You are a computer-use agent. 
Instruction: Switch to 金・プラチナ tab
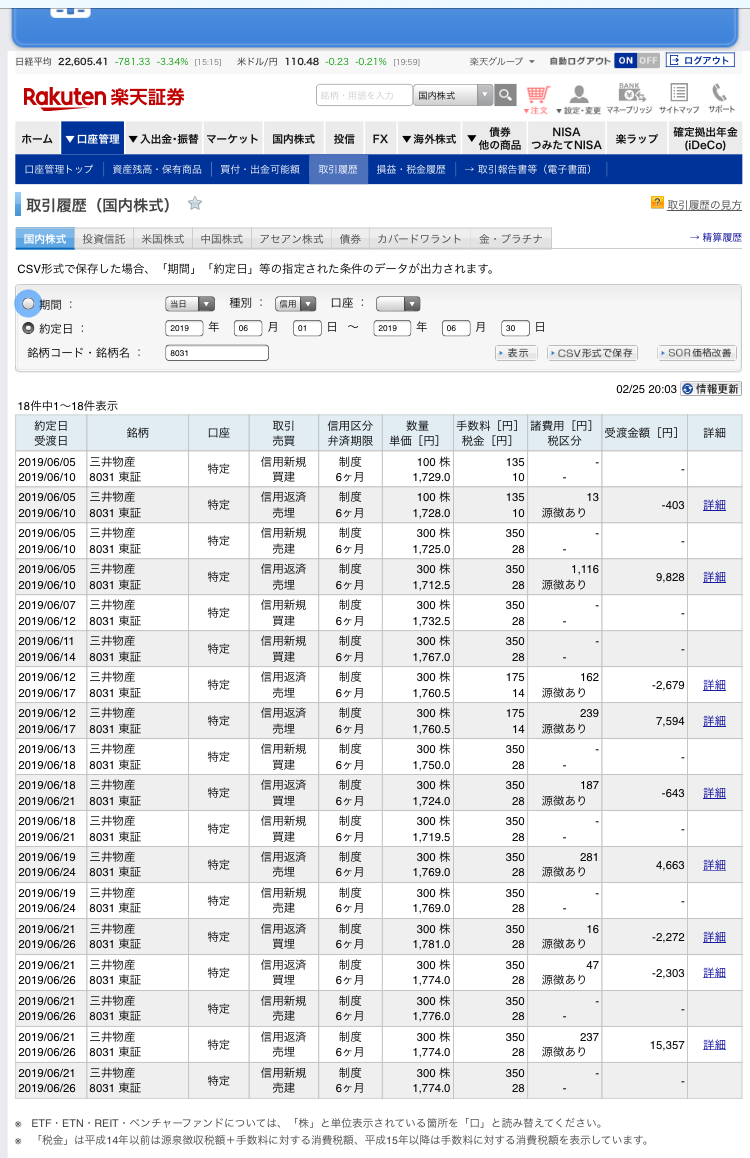511,239
